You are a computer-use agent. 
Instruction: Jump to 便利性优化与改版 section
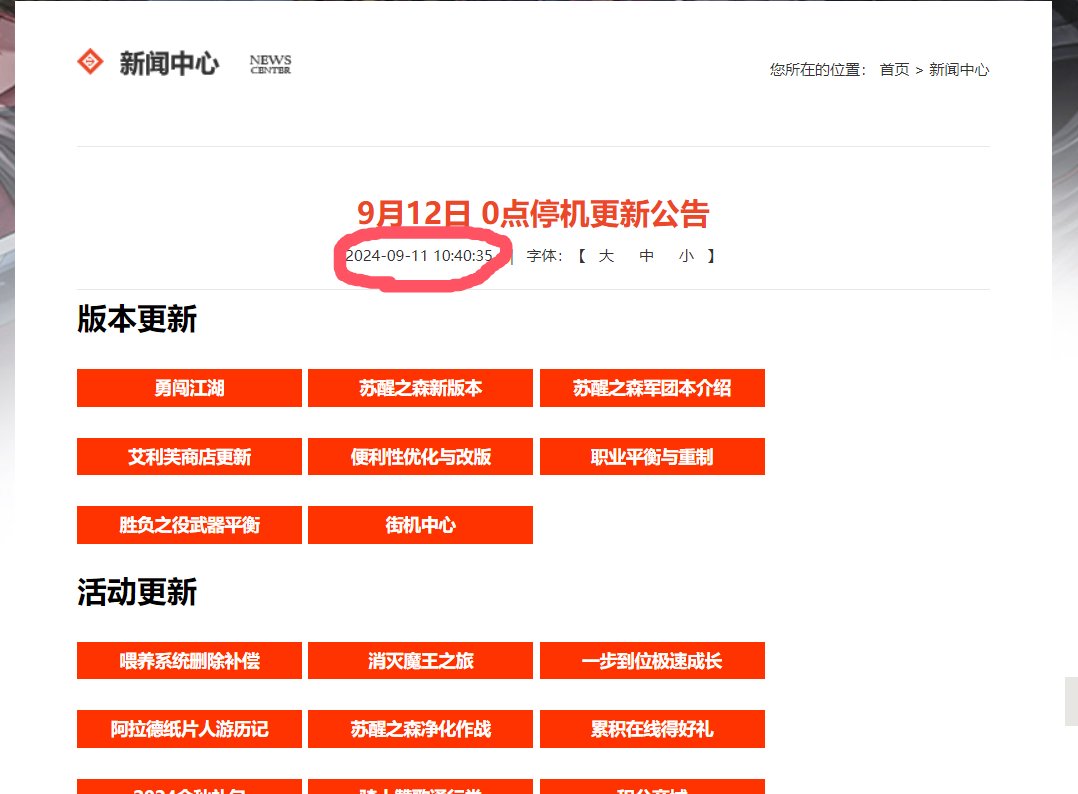click(x=420, y=456)
